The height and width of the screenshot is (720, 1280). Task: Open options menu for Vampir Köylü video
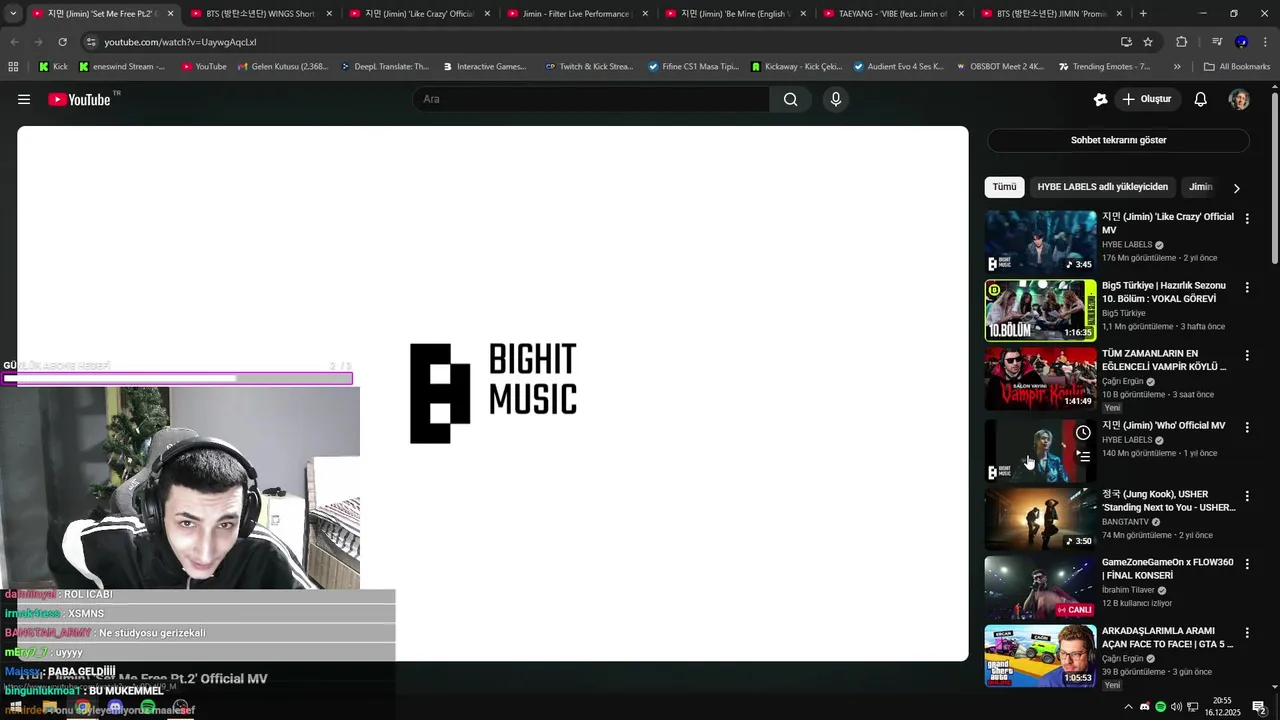pyautogui.click(x=1247, y=355)
